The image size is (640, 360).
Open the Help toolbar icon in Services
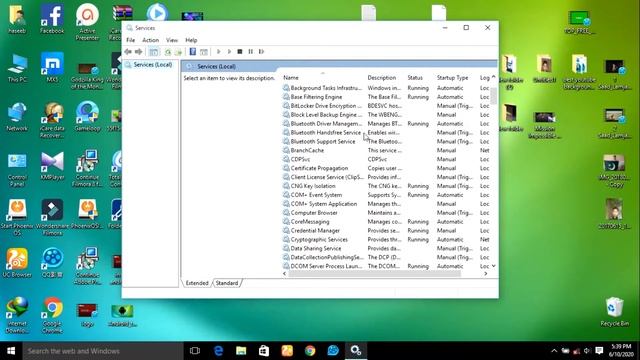[x=193, y=52]
